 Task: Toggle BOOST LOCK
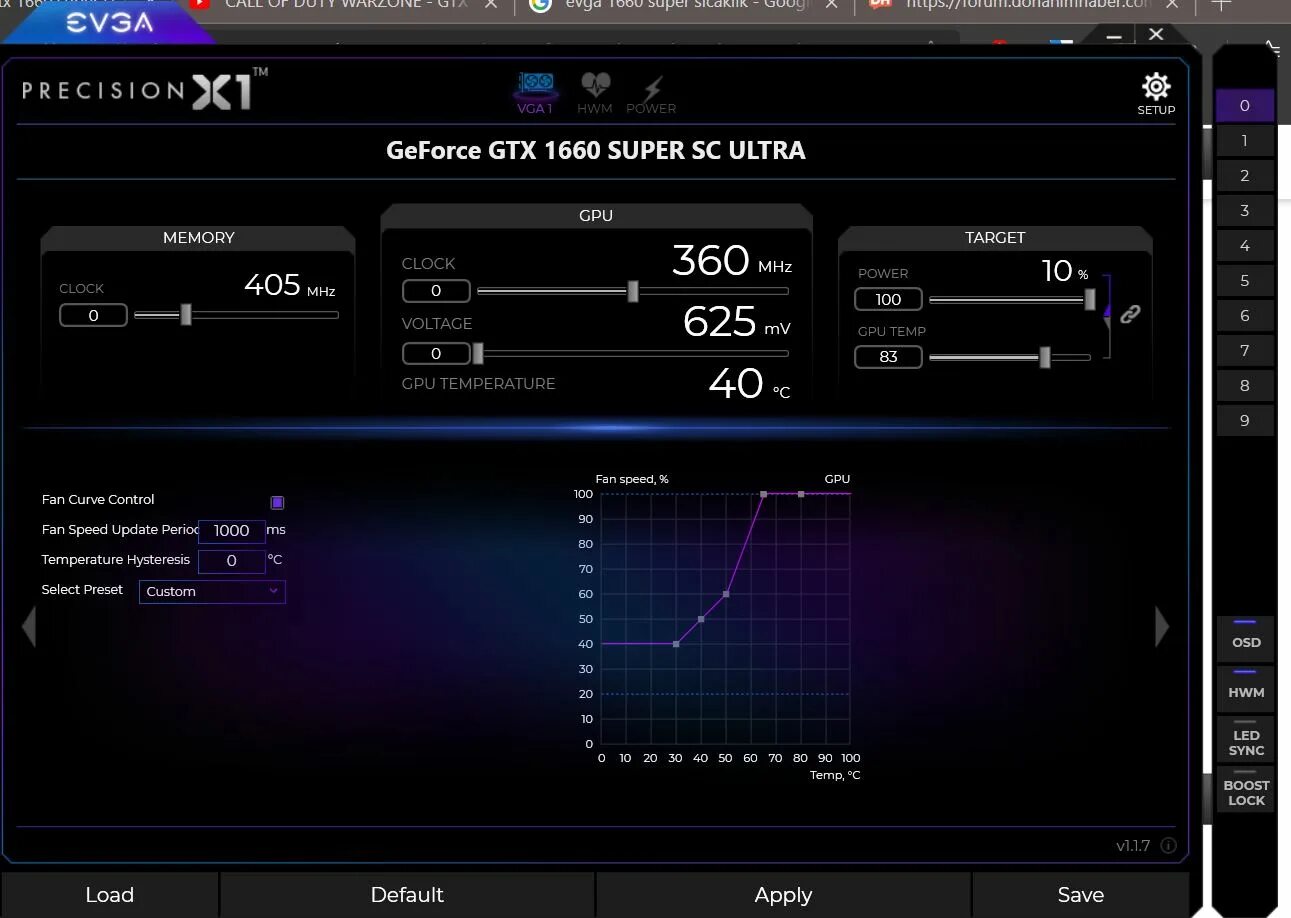[x=1245, y=788]
